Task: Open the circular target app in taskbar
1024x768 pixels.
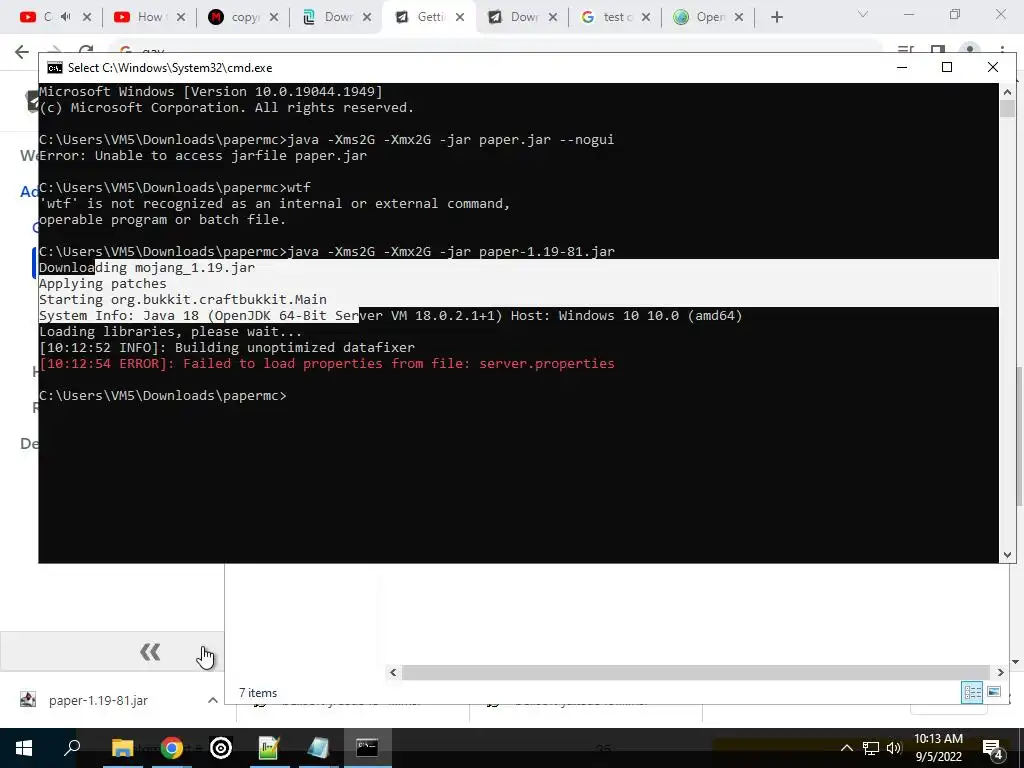Action: coord(221,748)
